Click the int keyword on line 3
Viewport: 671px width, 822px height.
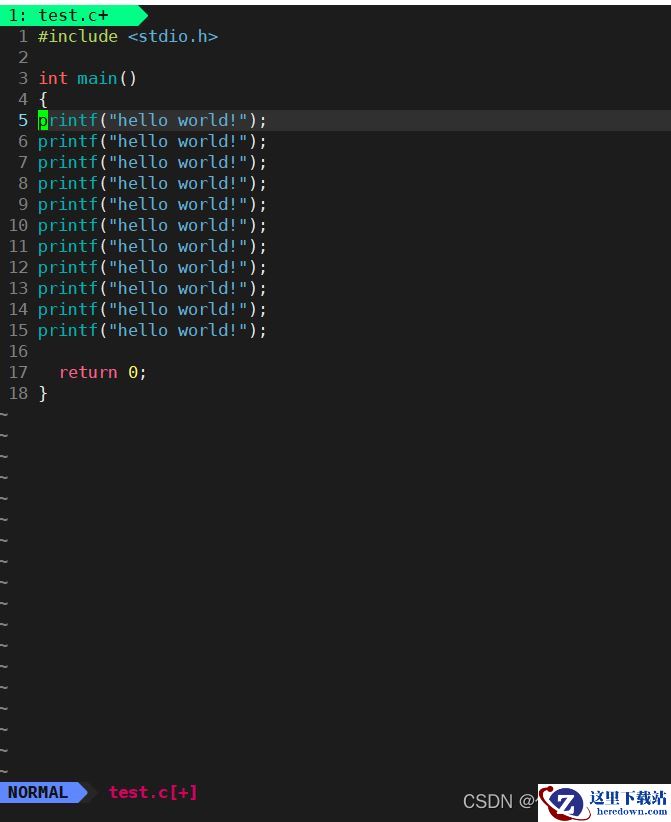click(x=53, y=78)
